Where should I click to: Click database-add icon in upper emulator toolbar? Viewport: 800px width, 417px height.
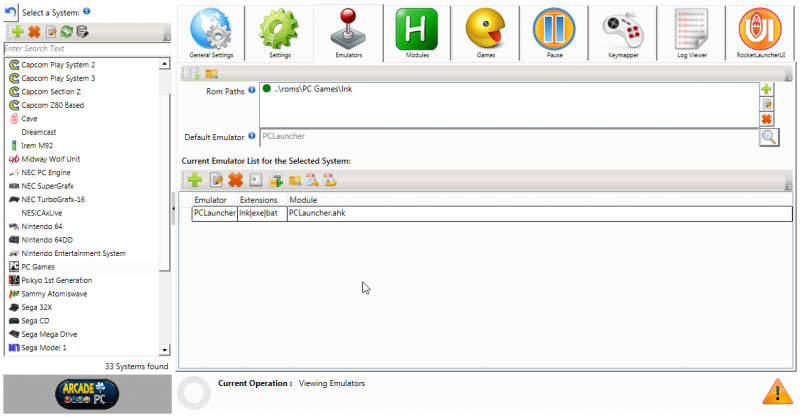pyautogui.click(x=194, y=73)
